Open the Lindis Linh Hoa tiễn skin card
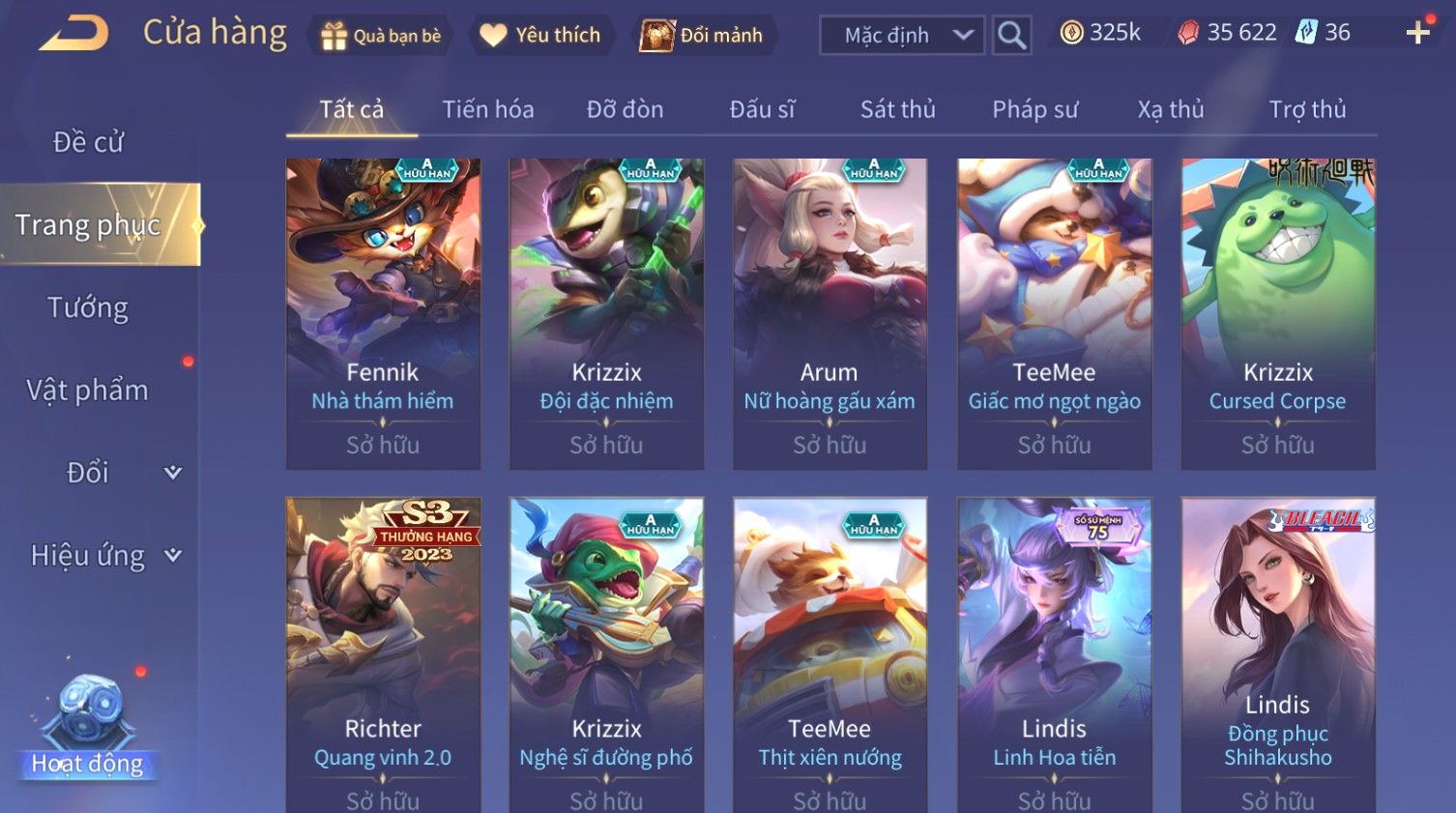The height and width of the screenshot is (813, 1456). click(x=1054, y=654)
